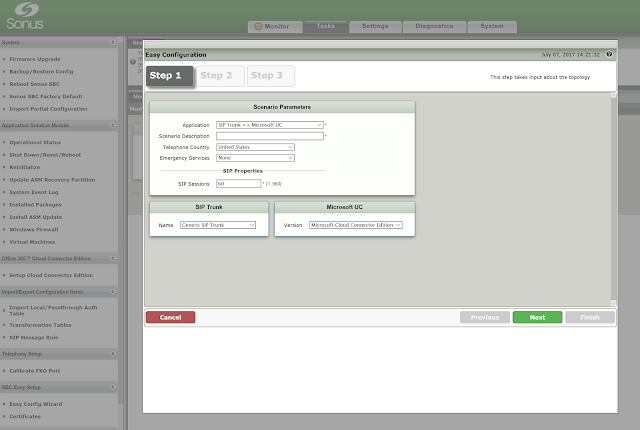Click the wizard panel vertical scrollbar

613,199
